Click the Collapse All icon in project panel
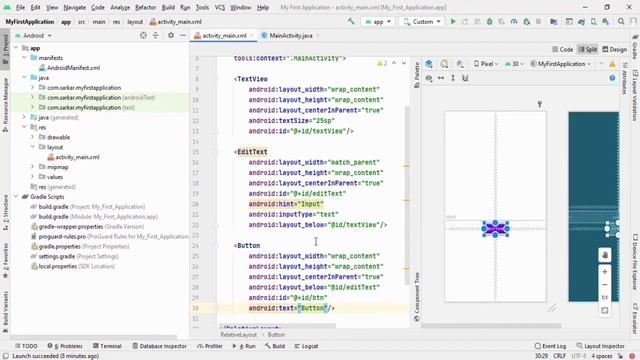The image size is (640, 360). pyautogui.click(x=156, y=36)
